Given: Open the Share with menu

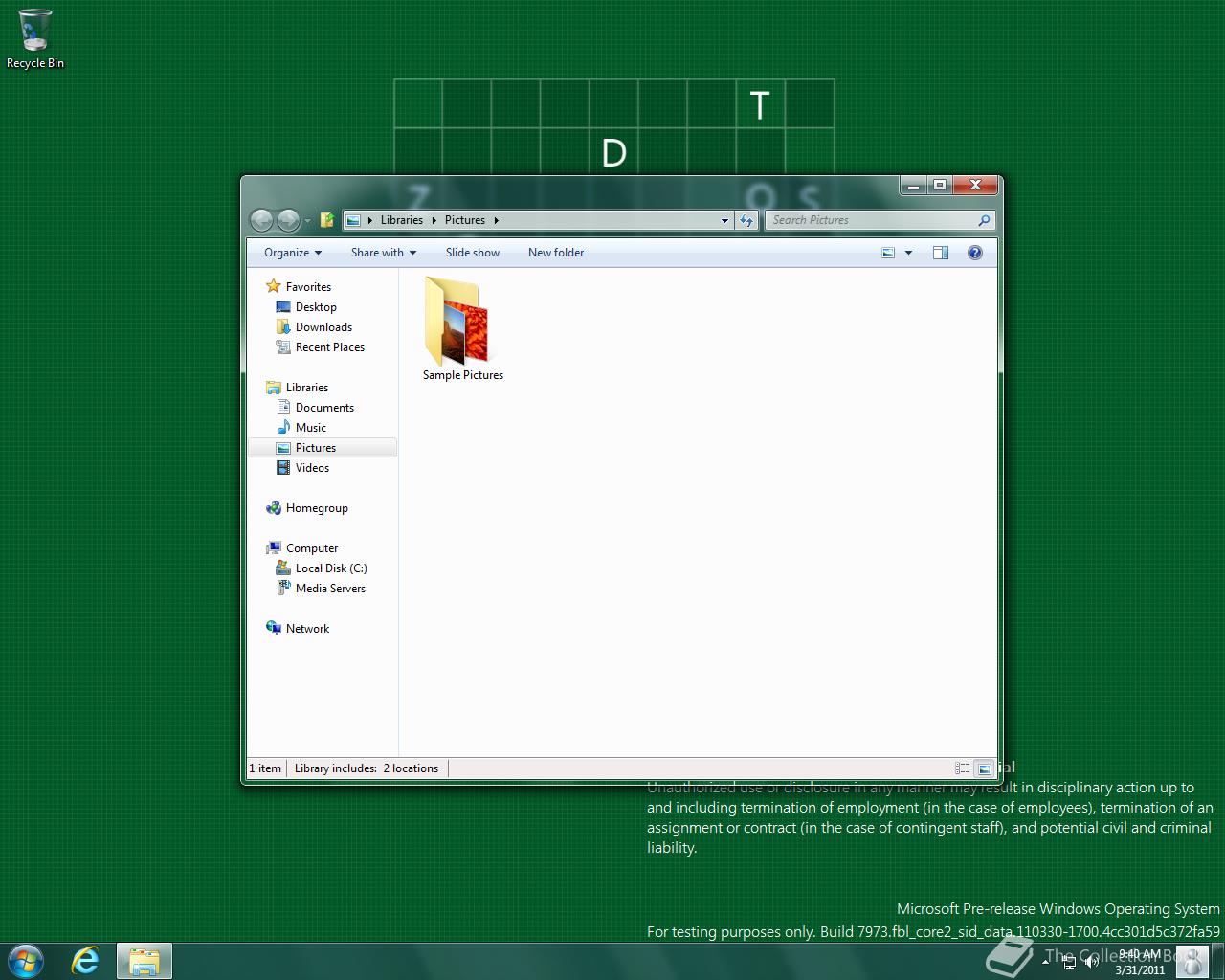Looking at the screenshot, I should pyautogui.click(x=384, y=253).
